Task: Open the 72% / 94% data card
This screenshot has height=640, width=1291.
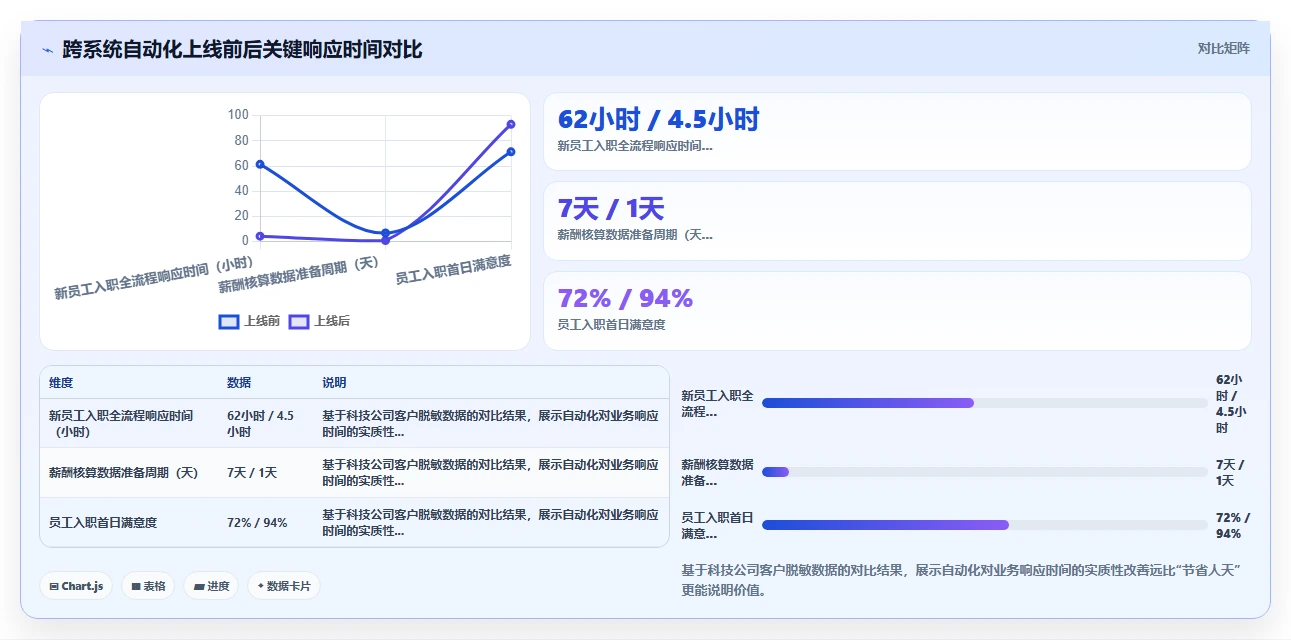Action: tap(897, 311)
